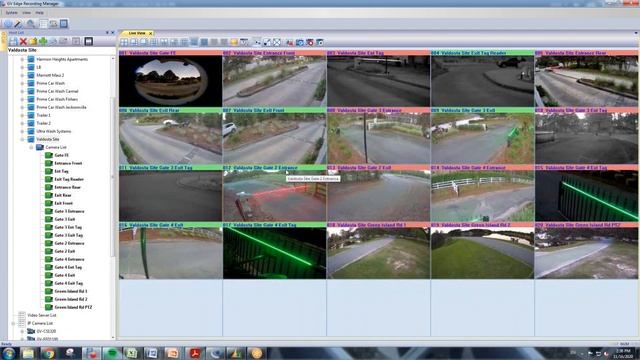Click the red camera snapshot icon in Live View toolbar

(x=310, y=42)
